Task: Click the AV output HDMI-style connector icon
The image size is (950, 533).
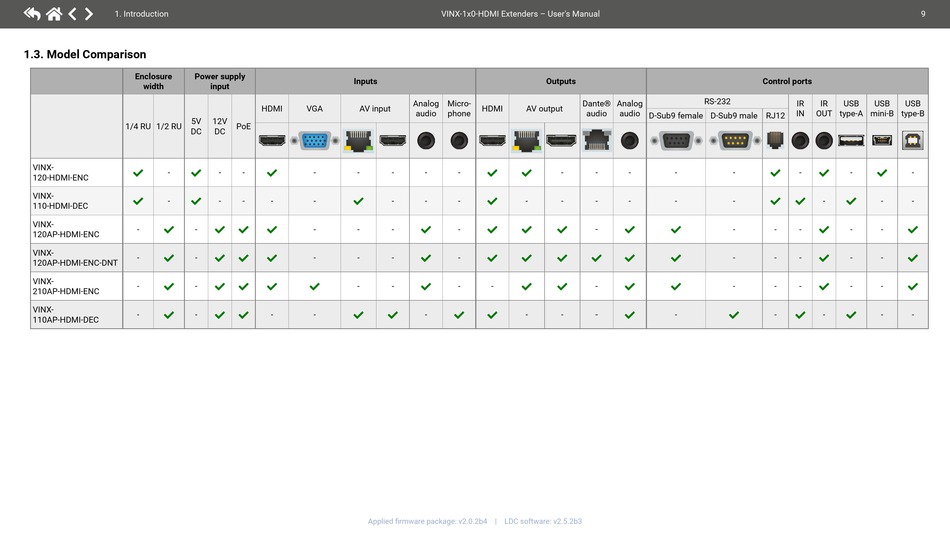Action: coord(562,141)
